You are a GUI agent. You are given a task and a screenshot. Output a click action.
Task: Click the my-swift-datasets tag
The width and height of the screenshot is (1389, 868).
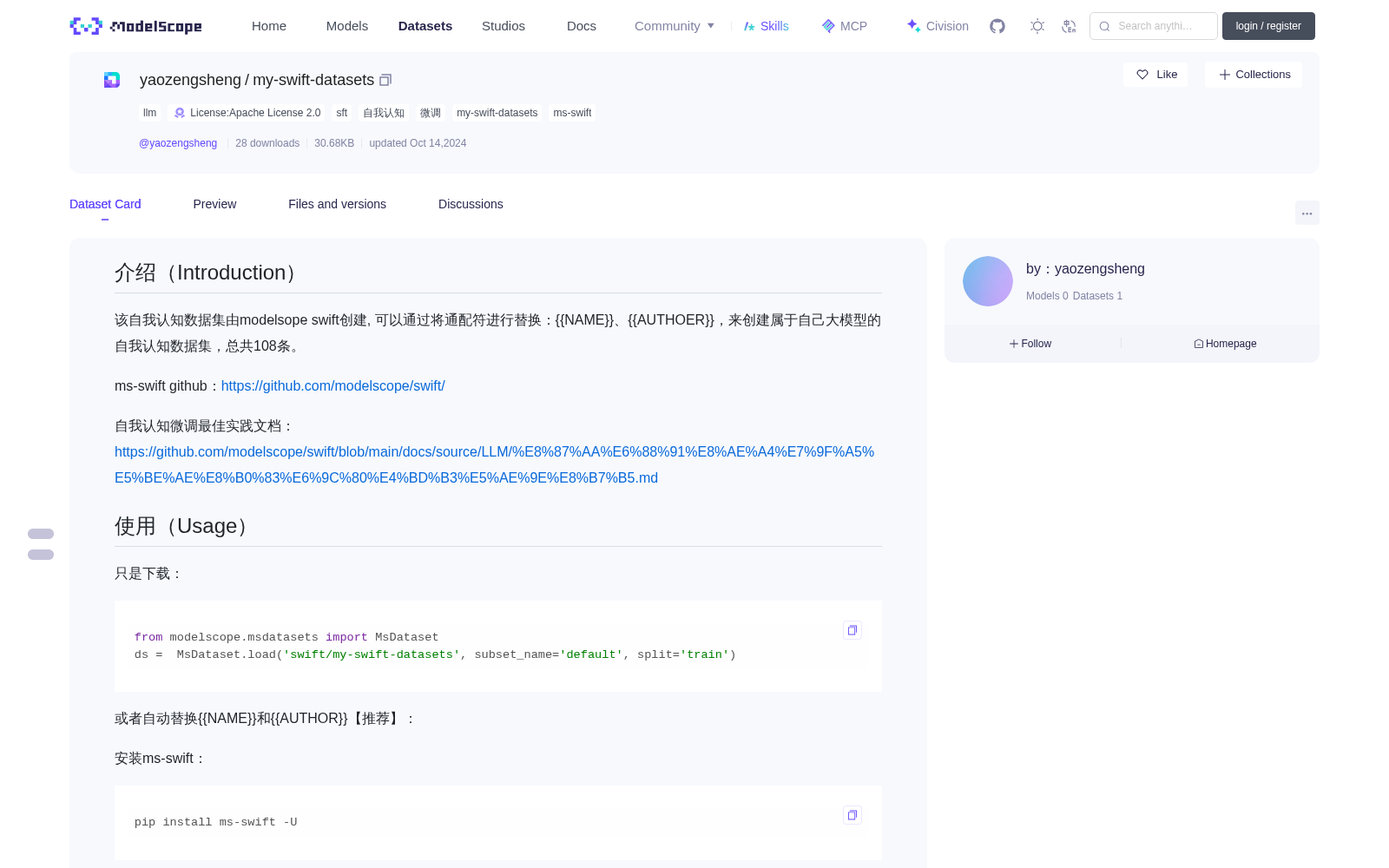tap(497, 113)
